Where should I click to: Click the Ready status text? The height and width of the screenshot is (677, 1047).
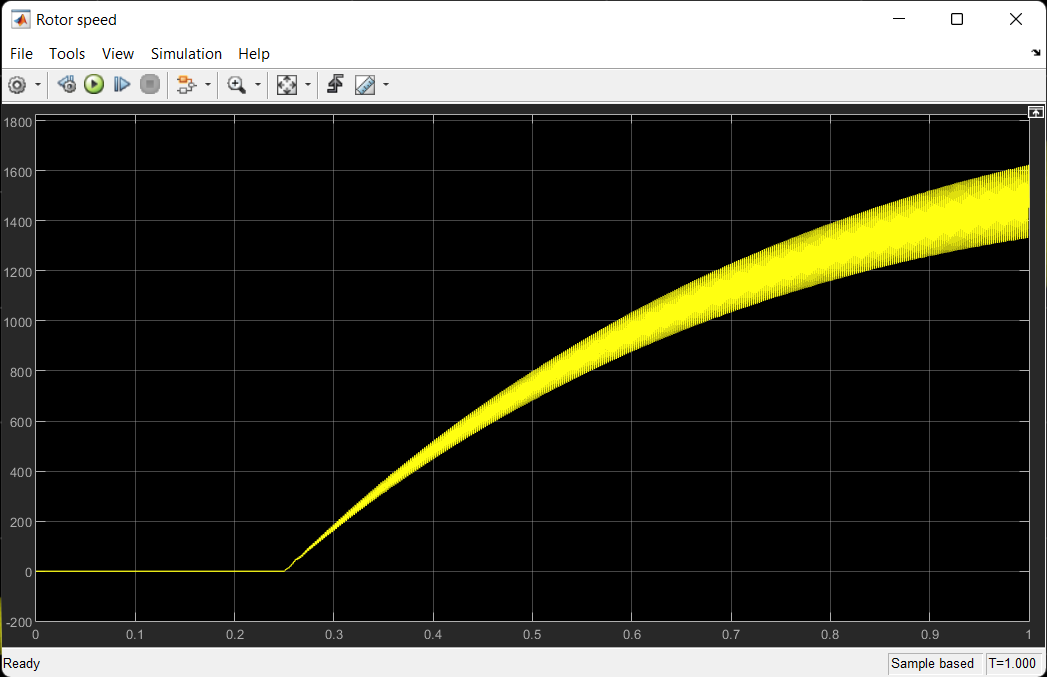tap(21, 664)
